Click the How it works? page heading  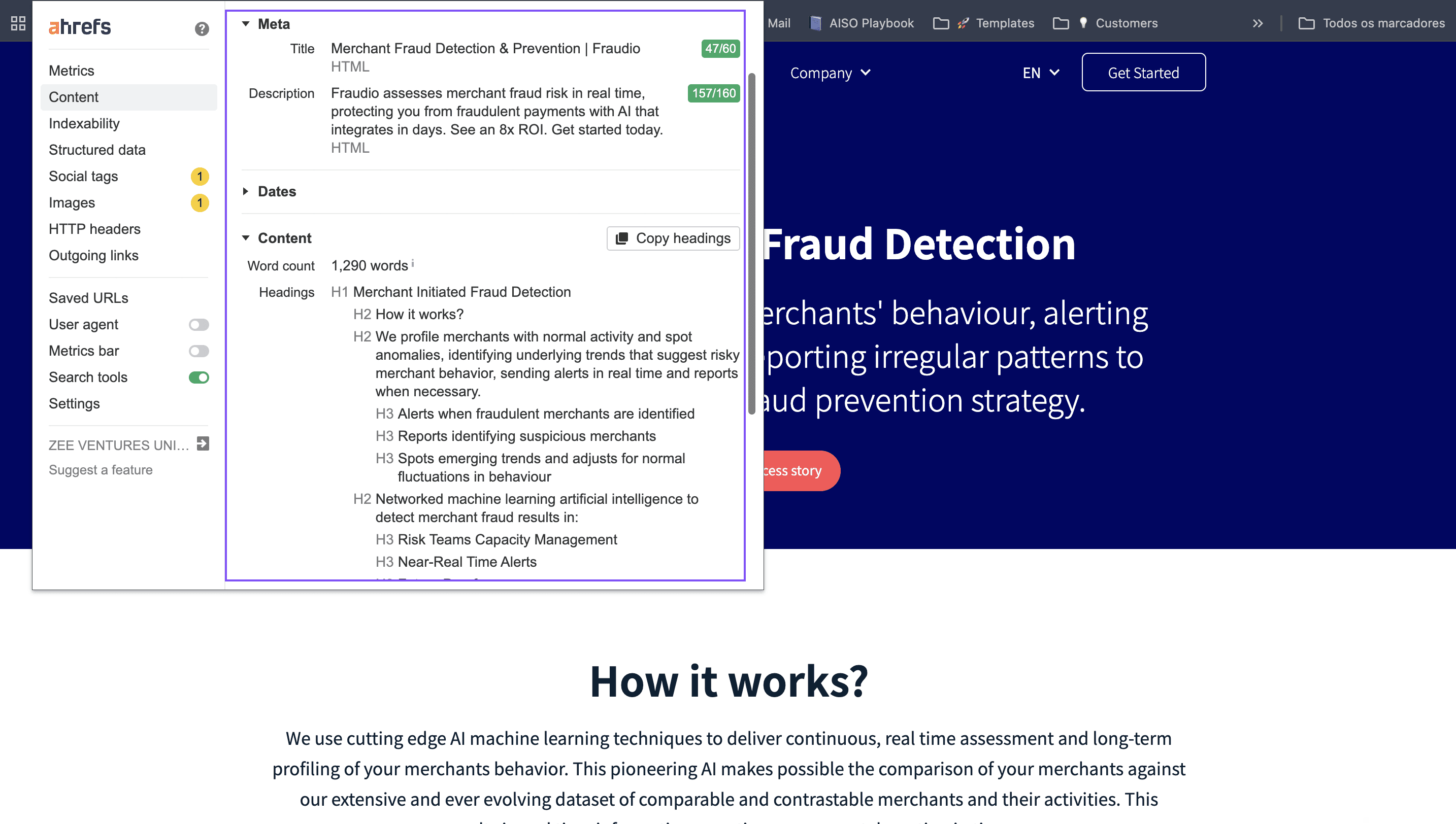point(729,681)
